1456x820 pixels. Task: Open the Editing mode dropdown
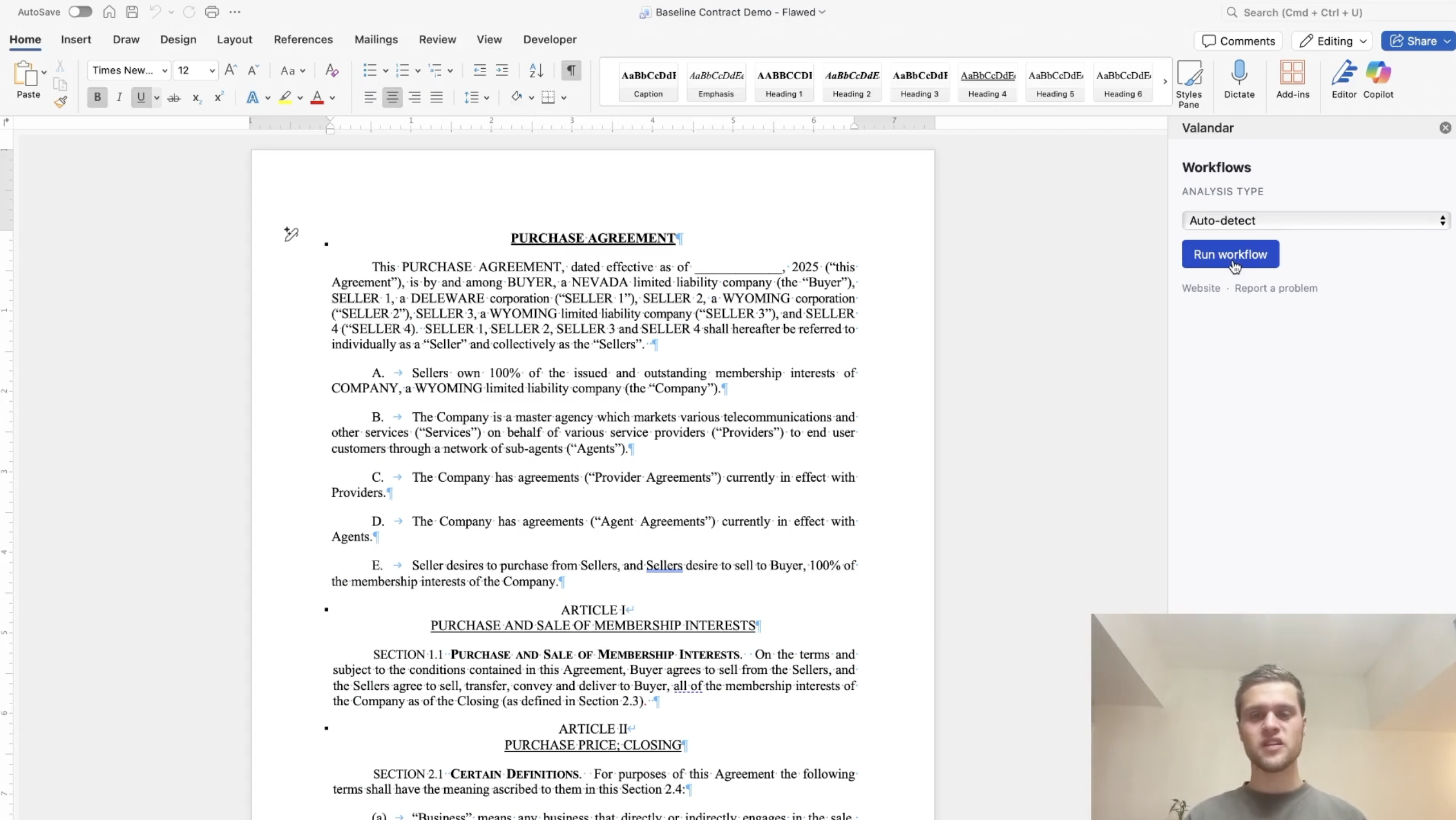pos(1332,41)
